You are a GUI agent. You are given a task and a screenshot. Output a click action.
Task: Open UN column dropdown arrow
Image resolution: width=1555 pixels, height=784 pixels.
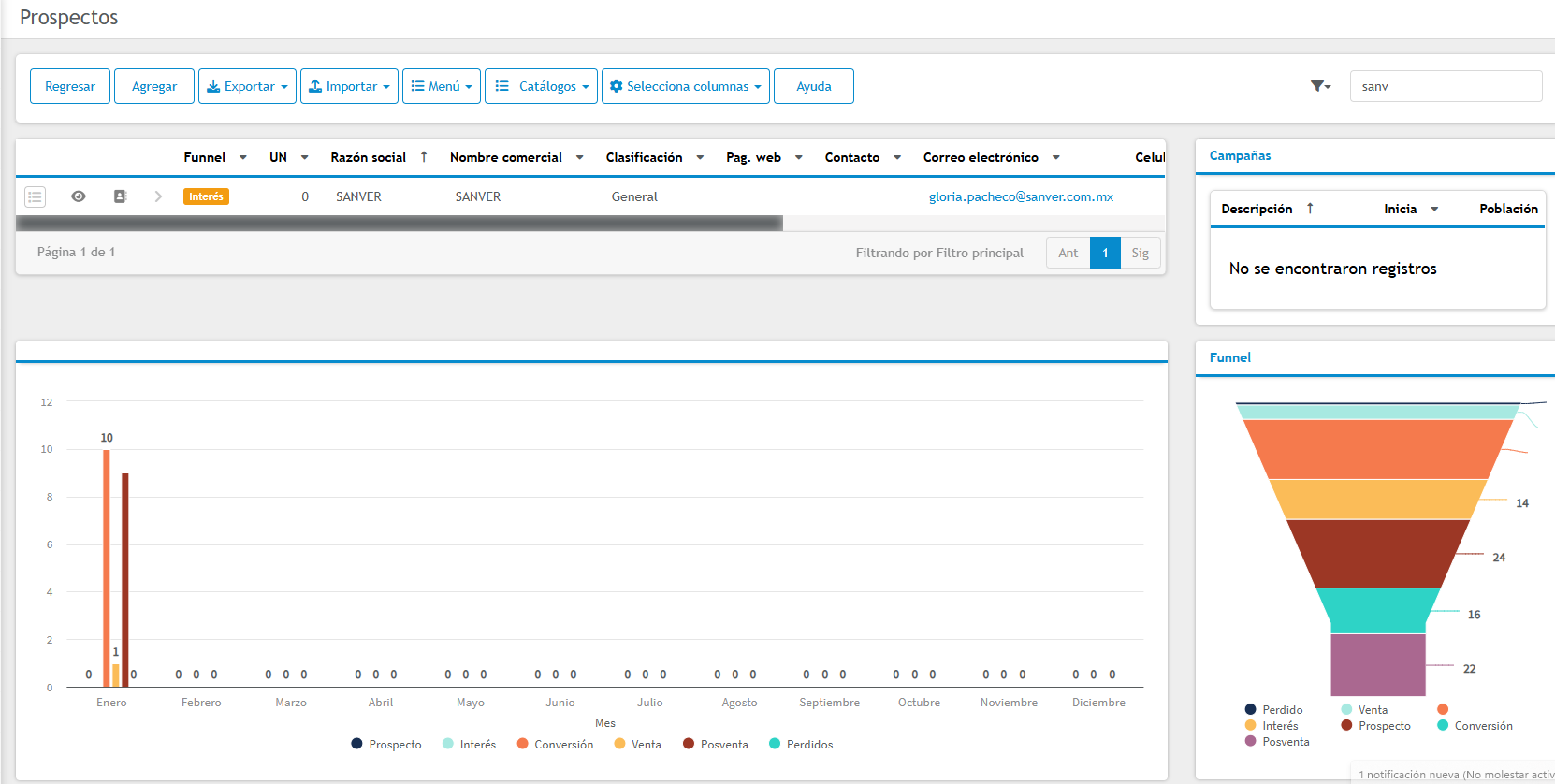[305, 157]
